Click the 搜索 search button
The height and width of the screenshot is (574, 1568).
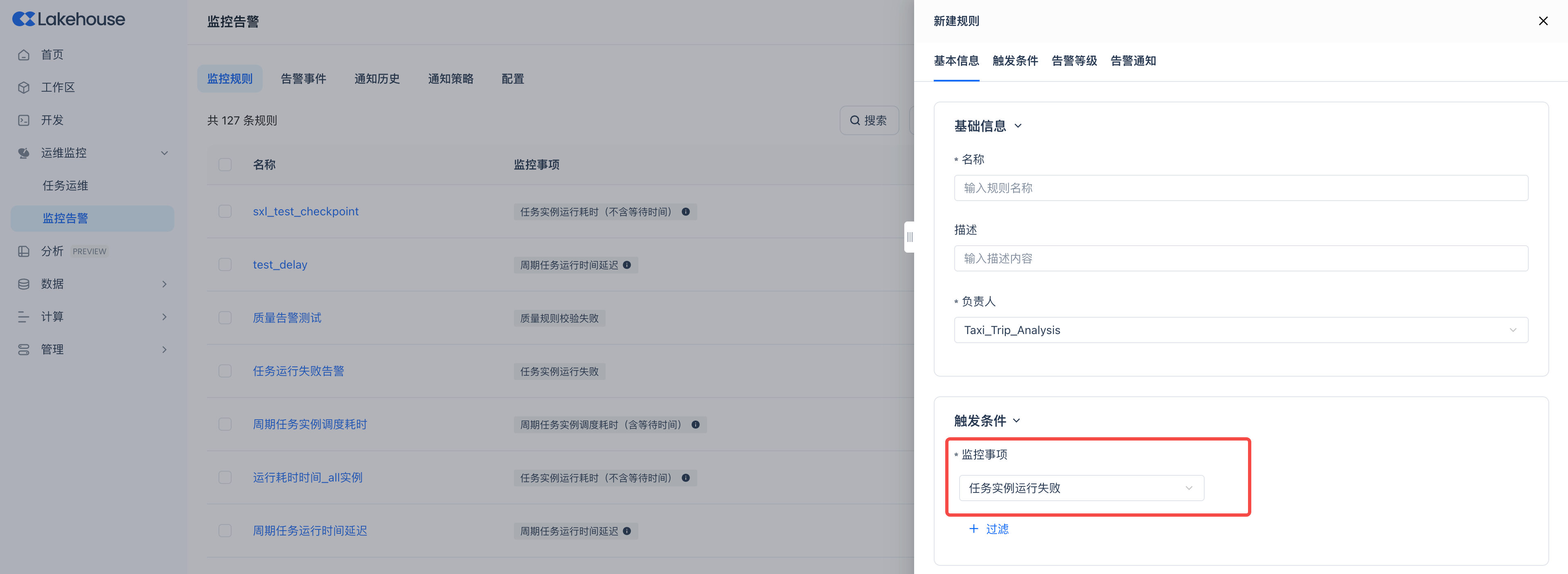[x=869, y=121]
